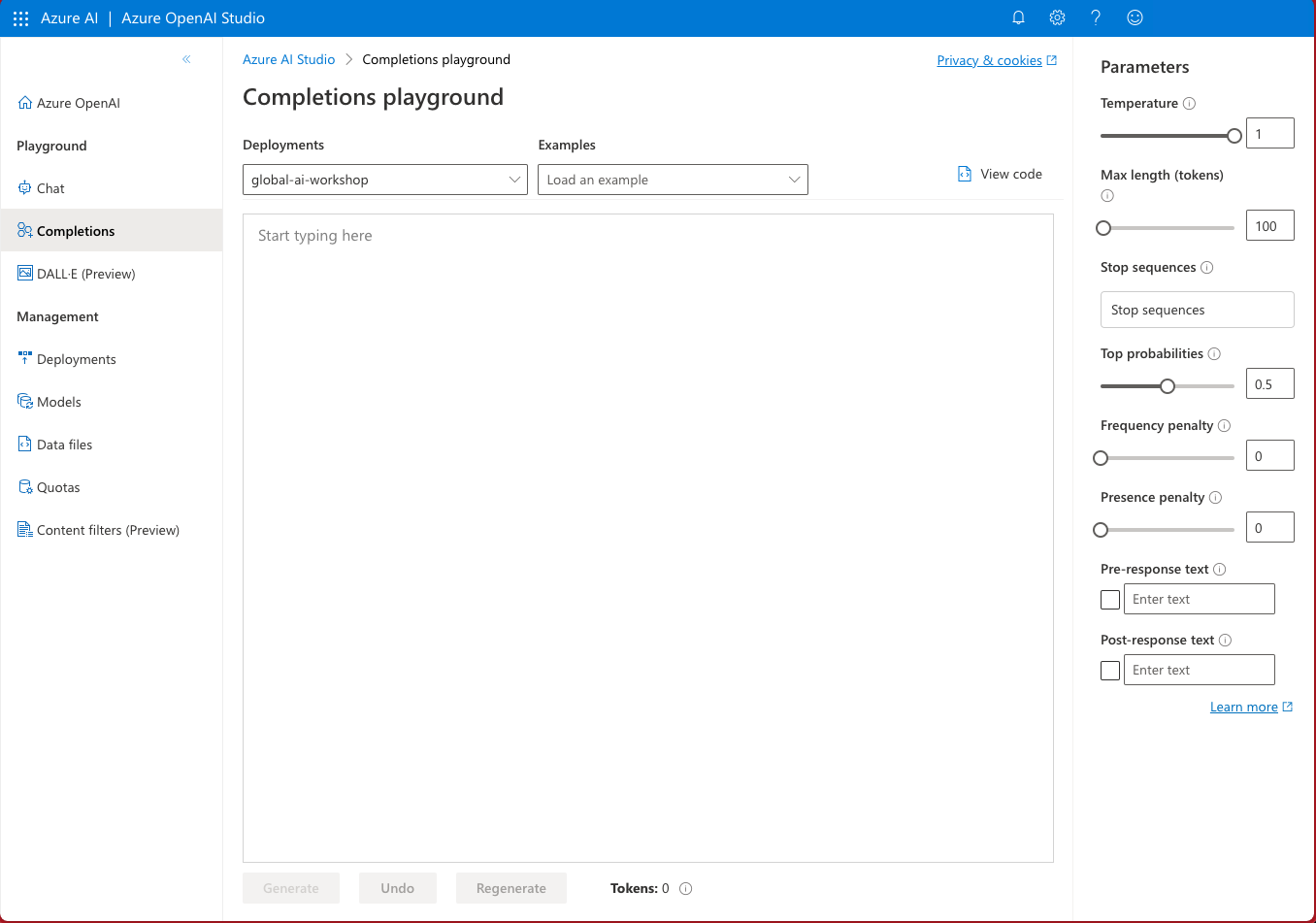The image size is (1316, 923).
Task: Open the notifications bell
Action: click(1018, 17)
